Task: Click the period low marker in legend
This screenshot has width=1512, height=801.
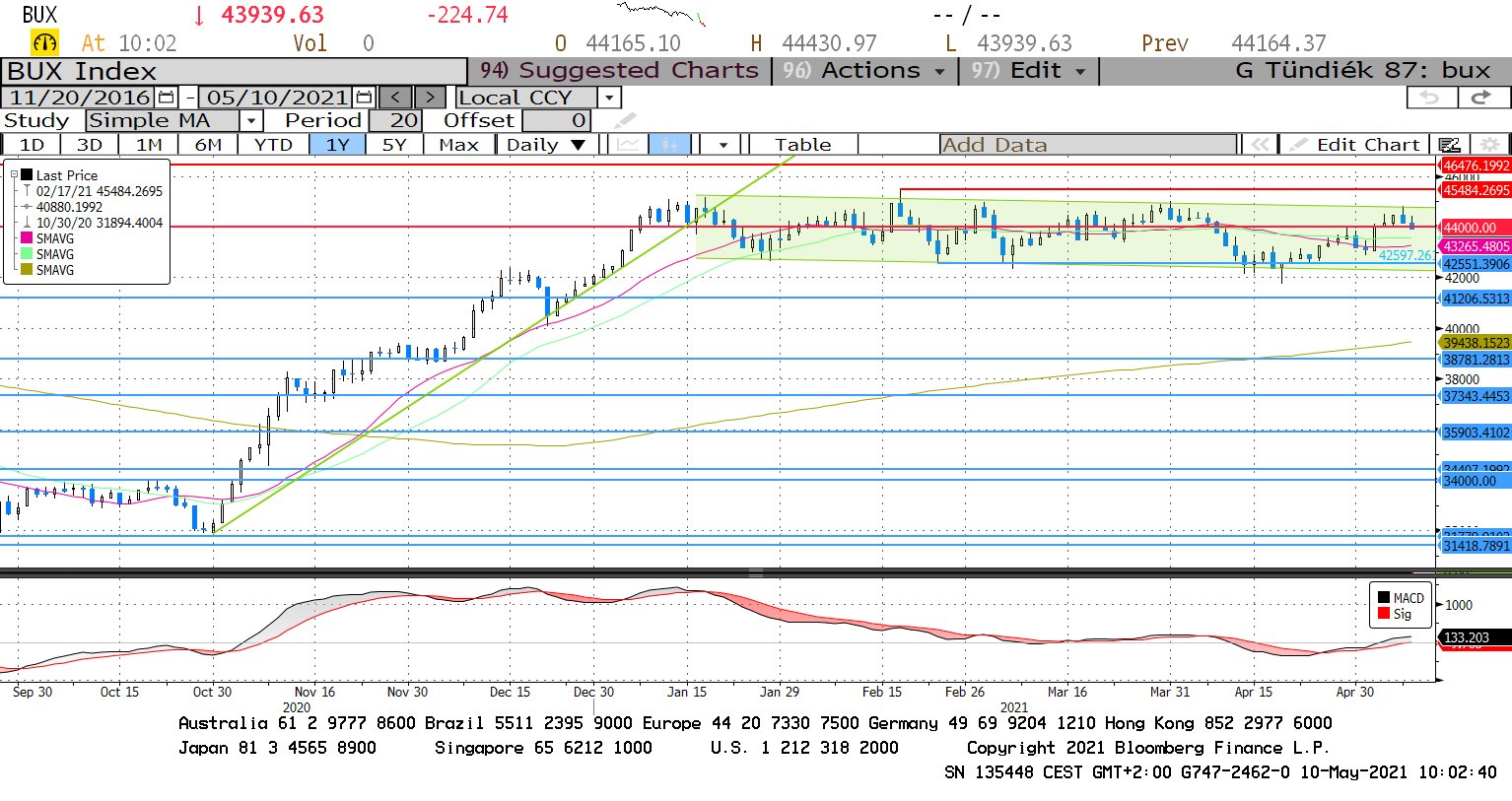Action: pyautogui.click(x=27, y=223)
